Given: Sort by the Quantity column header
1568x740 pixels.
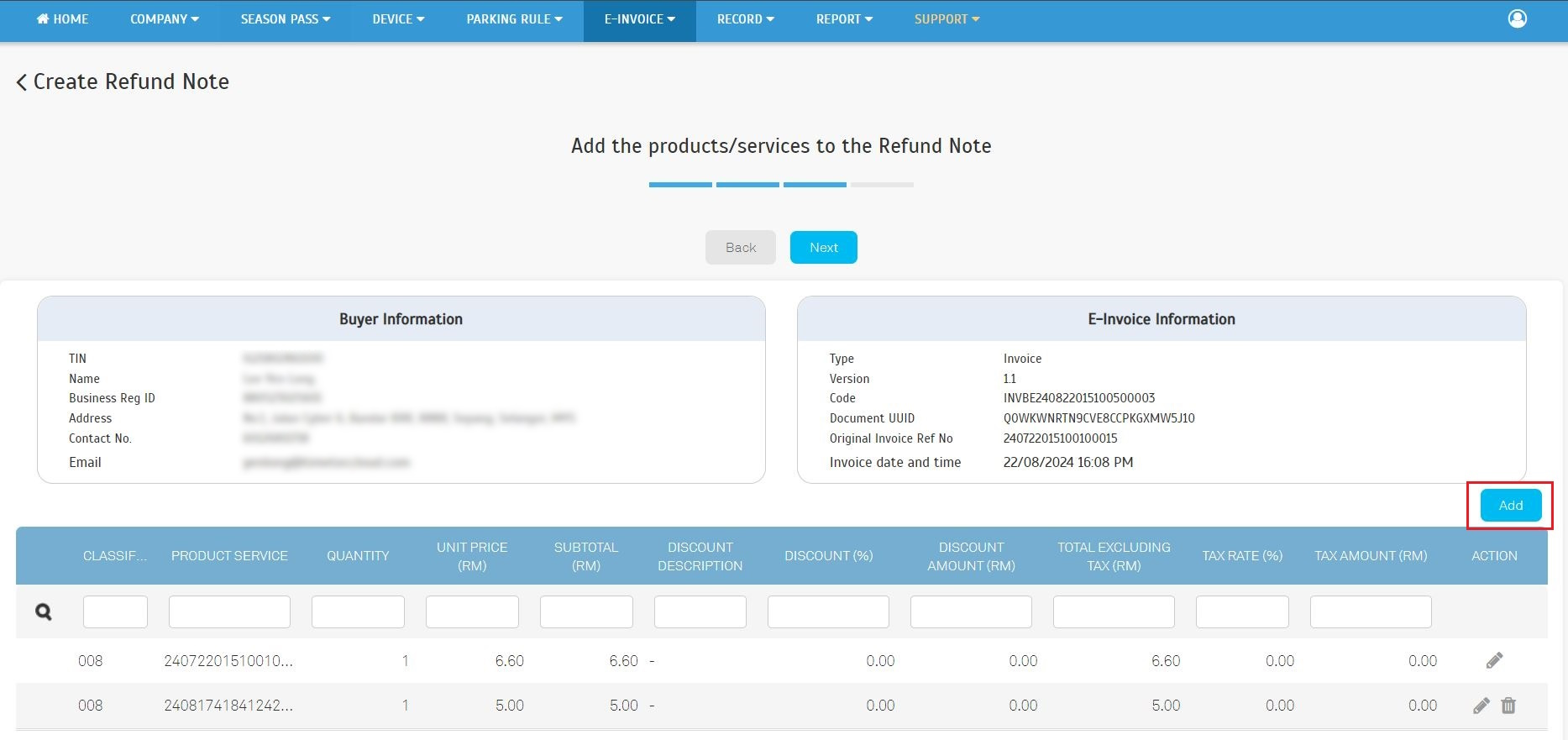Looking at the screenshot, I should [358, 556].
